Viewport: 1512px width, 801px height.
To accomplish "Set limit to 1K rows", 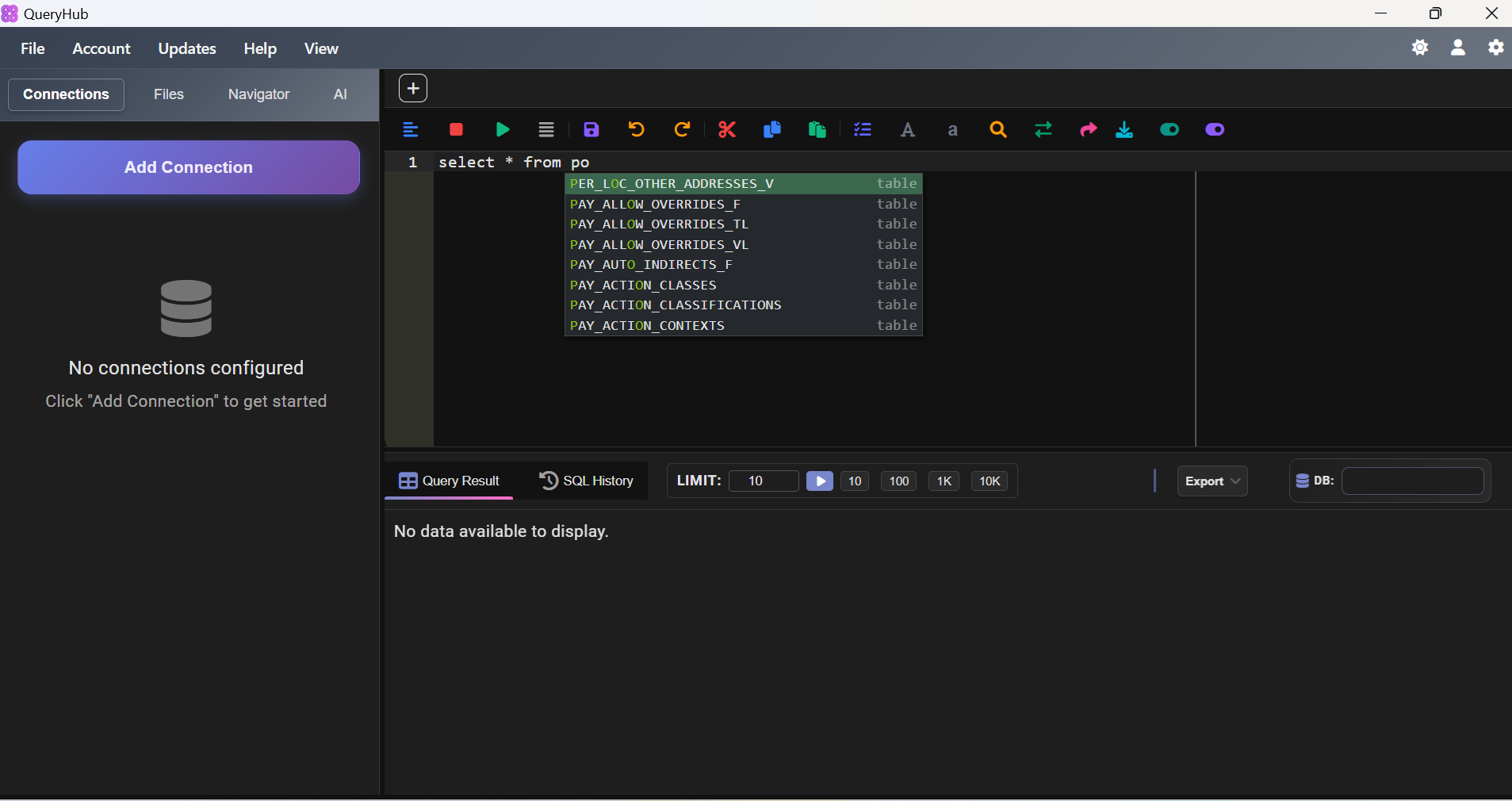I will point(944,481).
